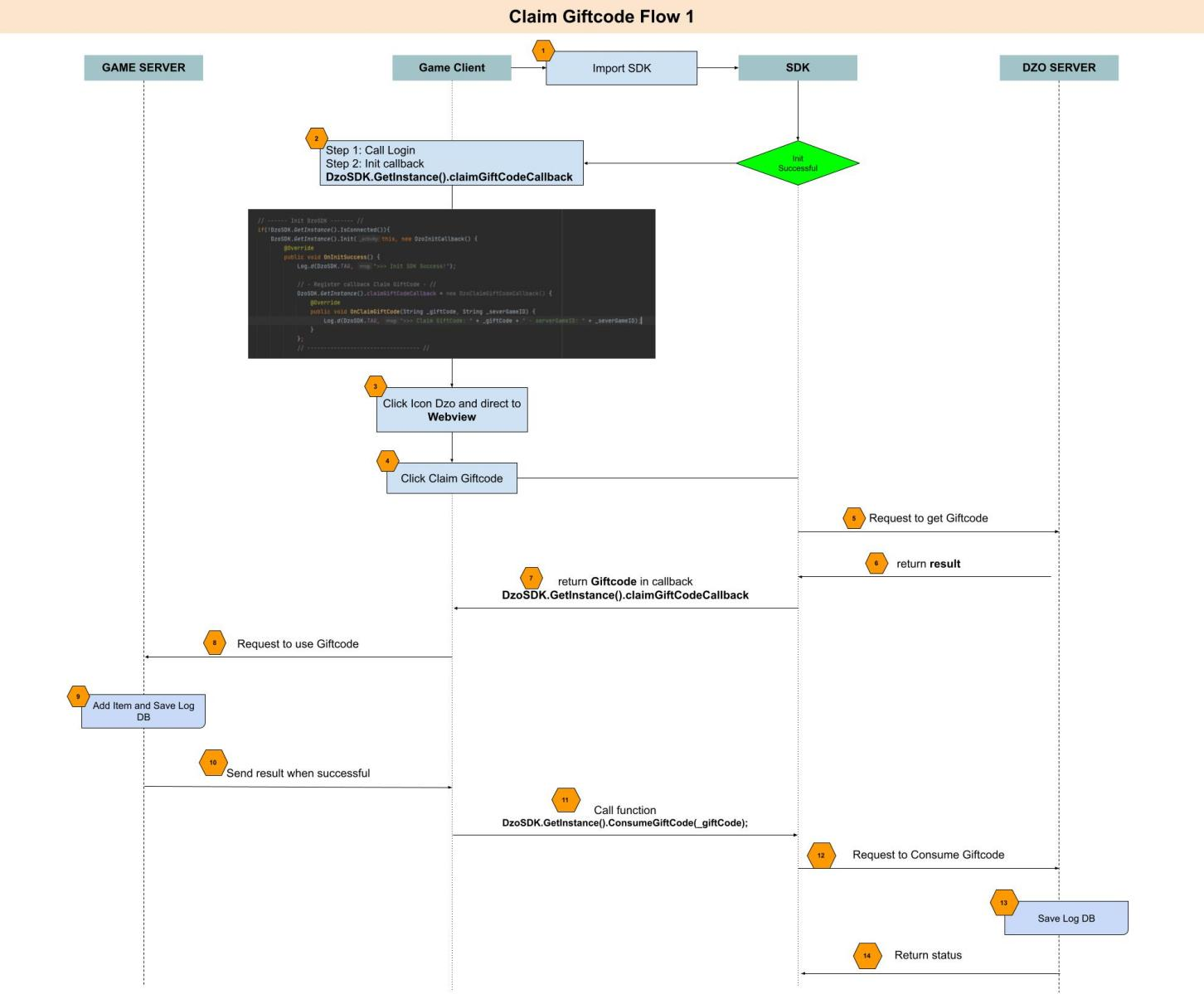The width and height of the screenshot is (1204, 994).
Task: Click the orange hexagon numbered 1
Action: pyautogui.click(x=543, y=51)
